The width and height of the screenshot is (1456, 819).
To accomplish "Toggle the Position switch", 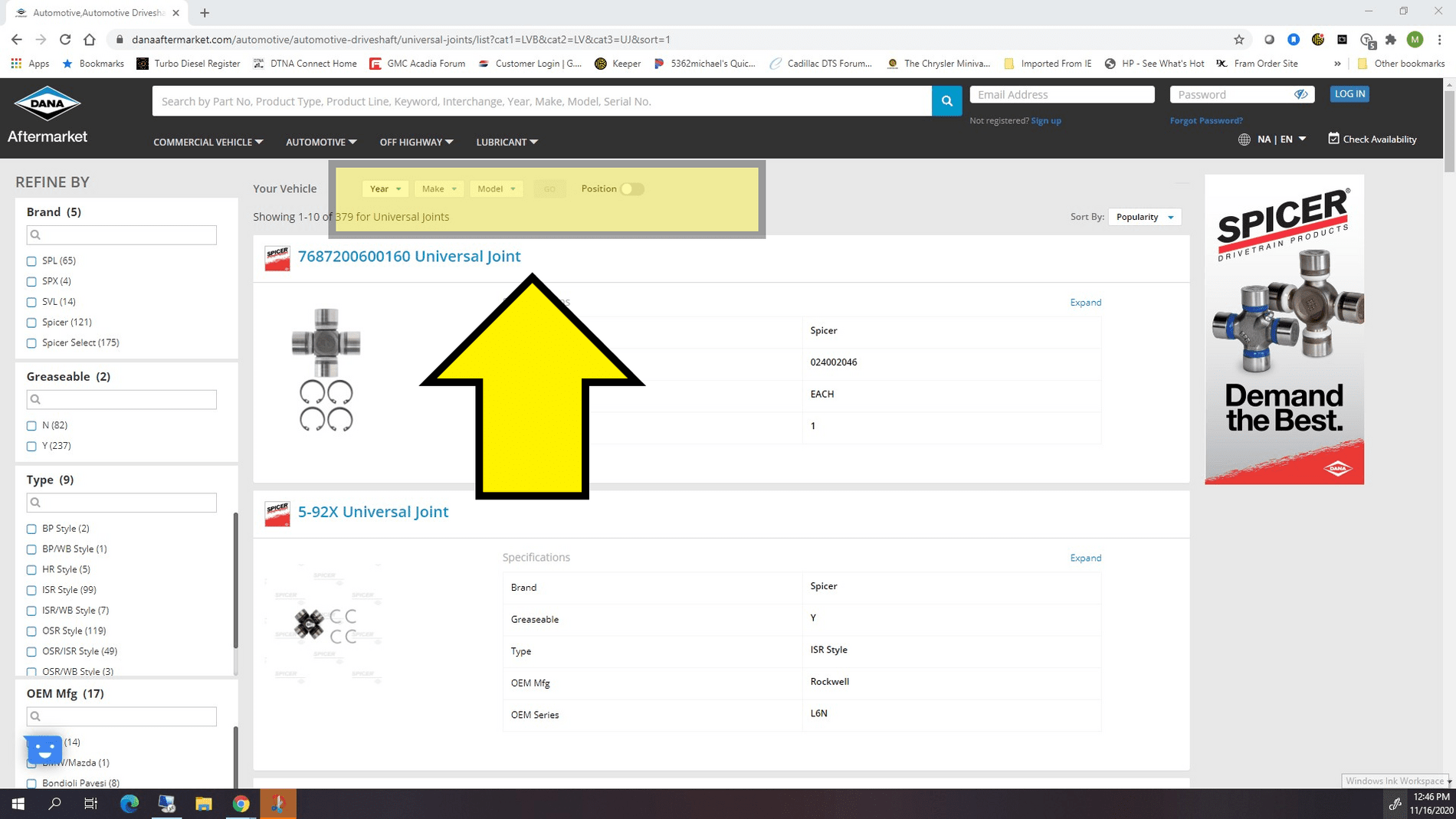I will pos(632,188).
